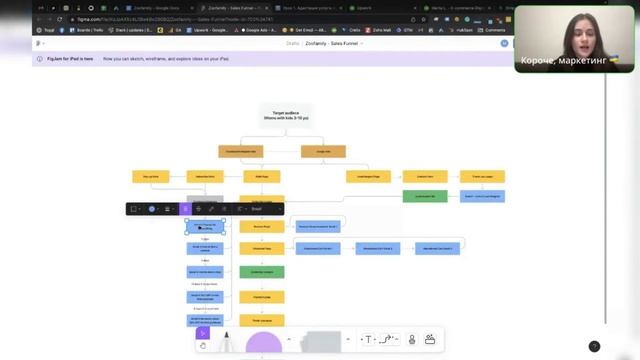Open the Stamp tool

coord(412,339)
